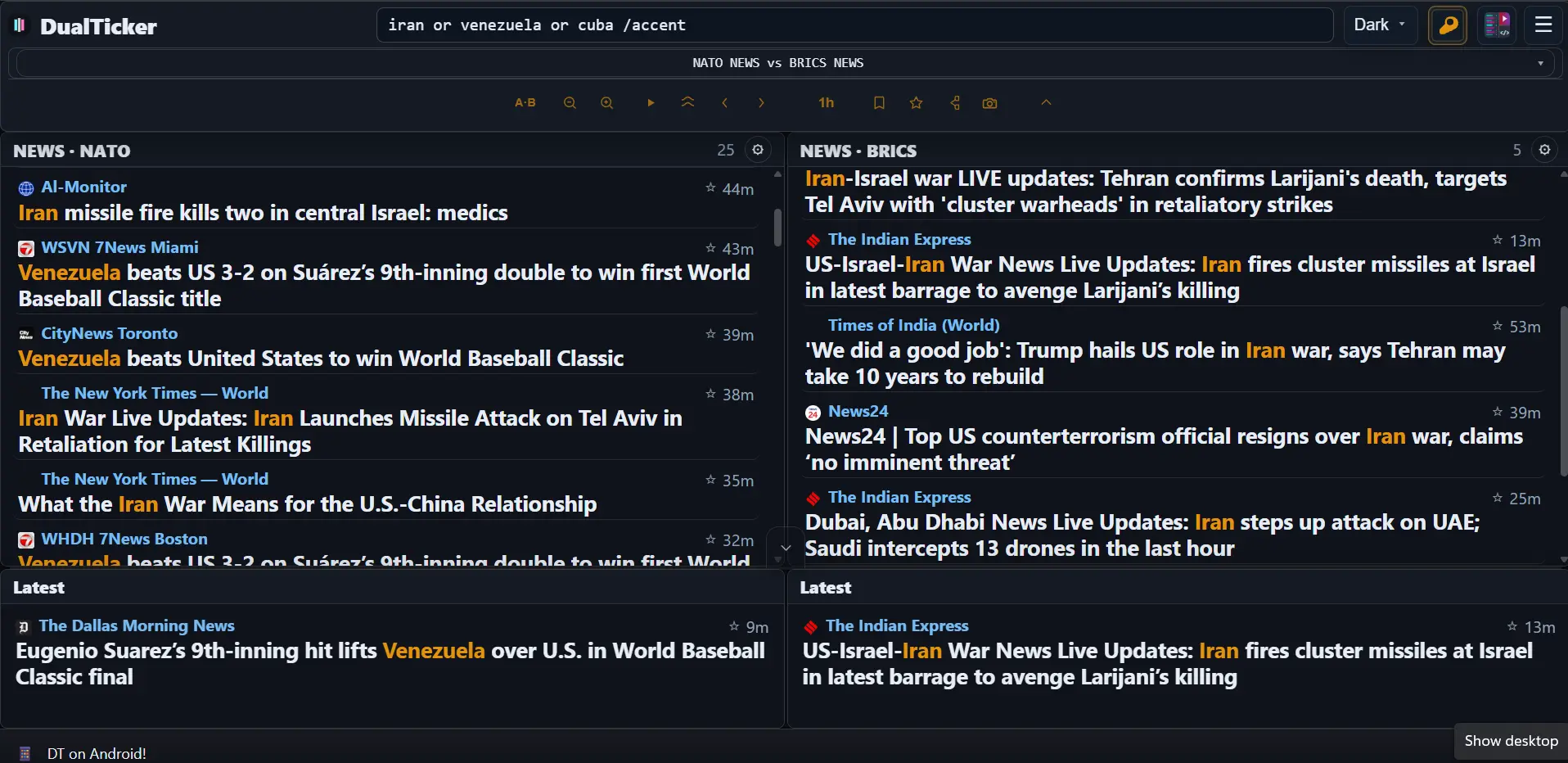Star the NYT Iran War Live Updates story
The height and width of the screenshot is (763, 1568).
point(710,393)
